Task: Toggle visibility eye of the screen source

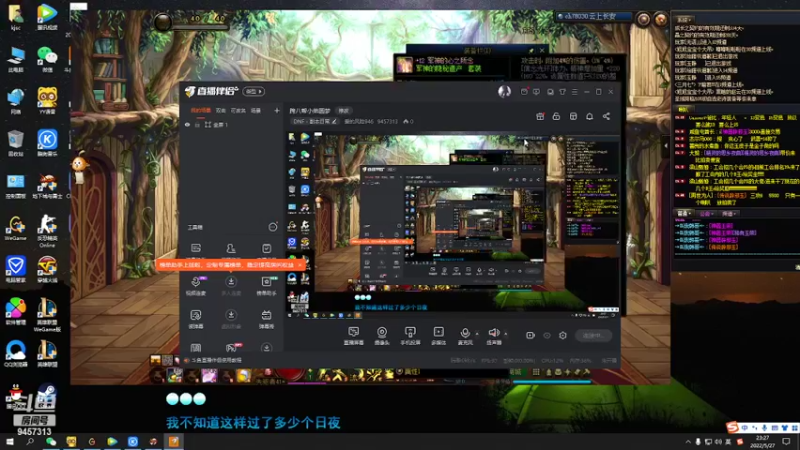Action: 187,125
